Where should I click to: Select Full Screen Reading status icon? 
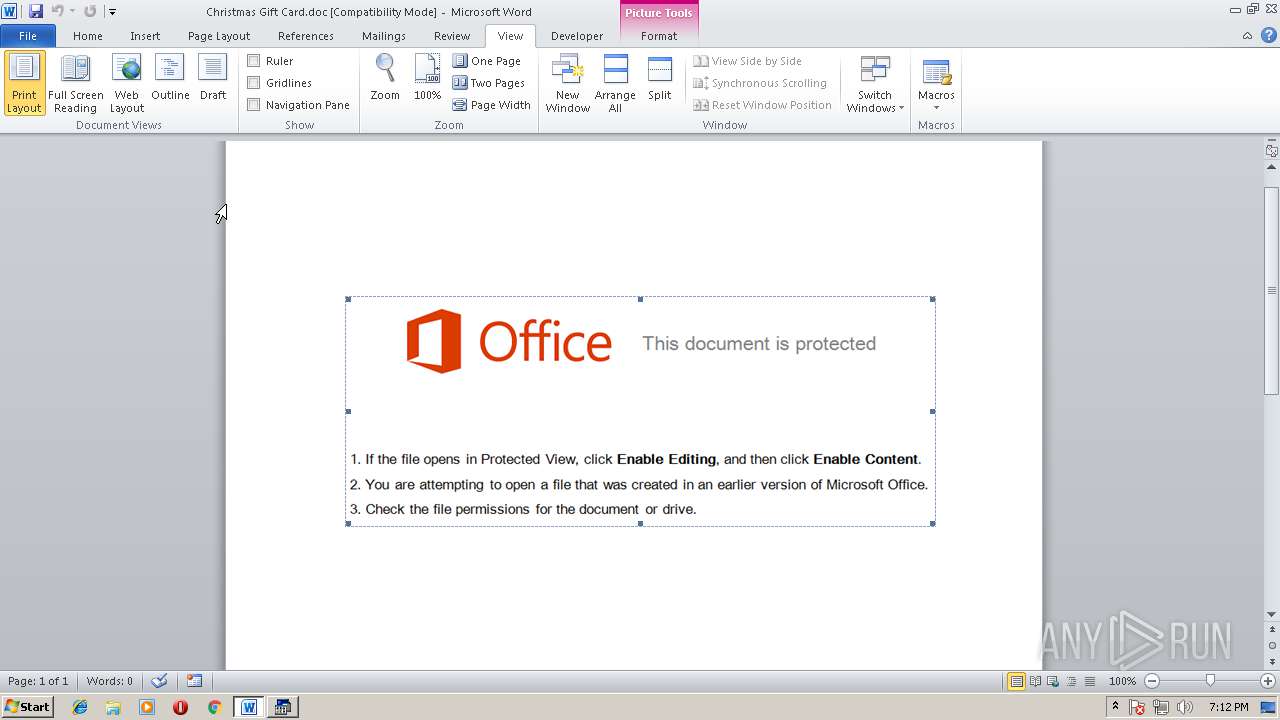[1035, 681]
